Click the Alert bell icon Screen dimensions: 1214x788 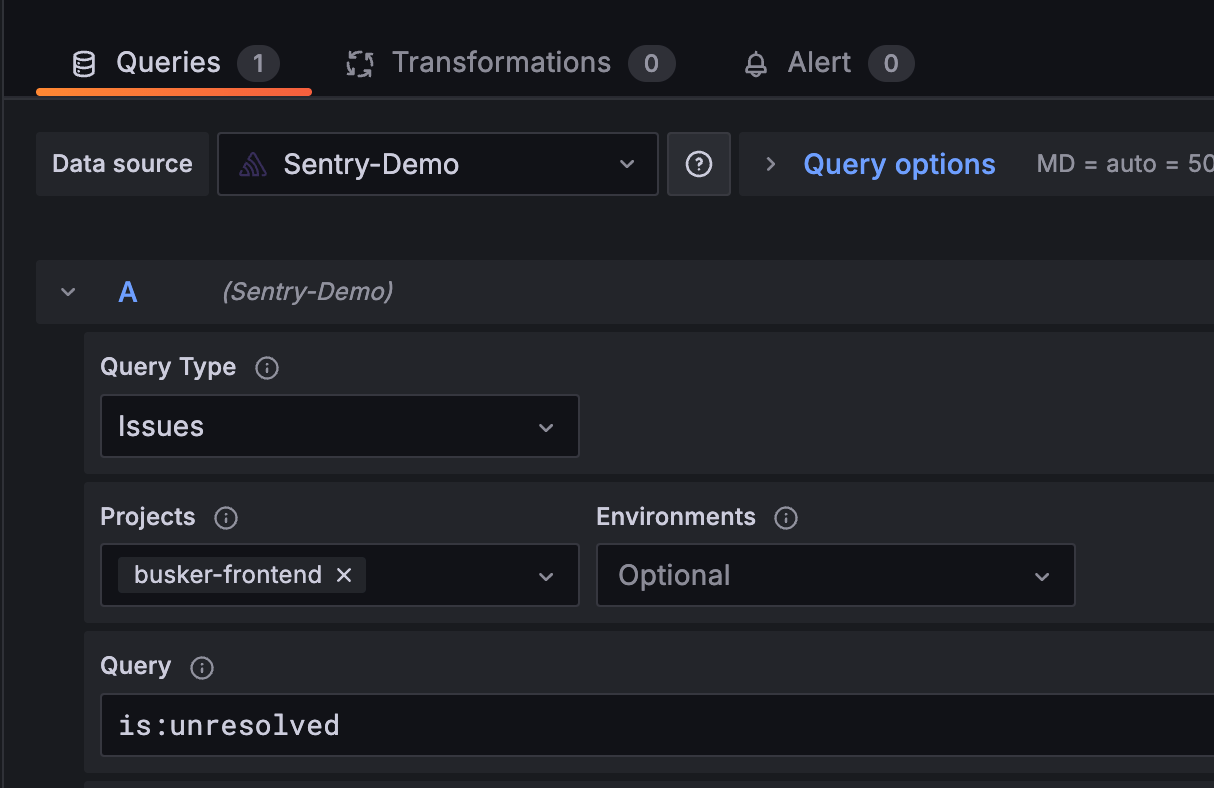coord(756,65)
